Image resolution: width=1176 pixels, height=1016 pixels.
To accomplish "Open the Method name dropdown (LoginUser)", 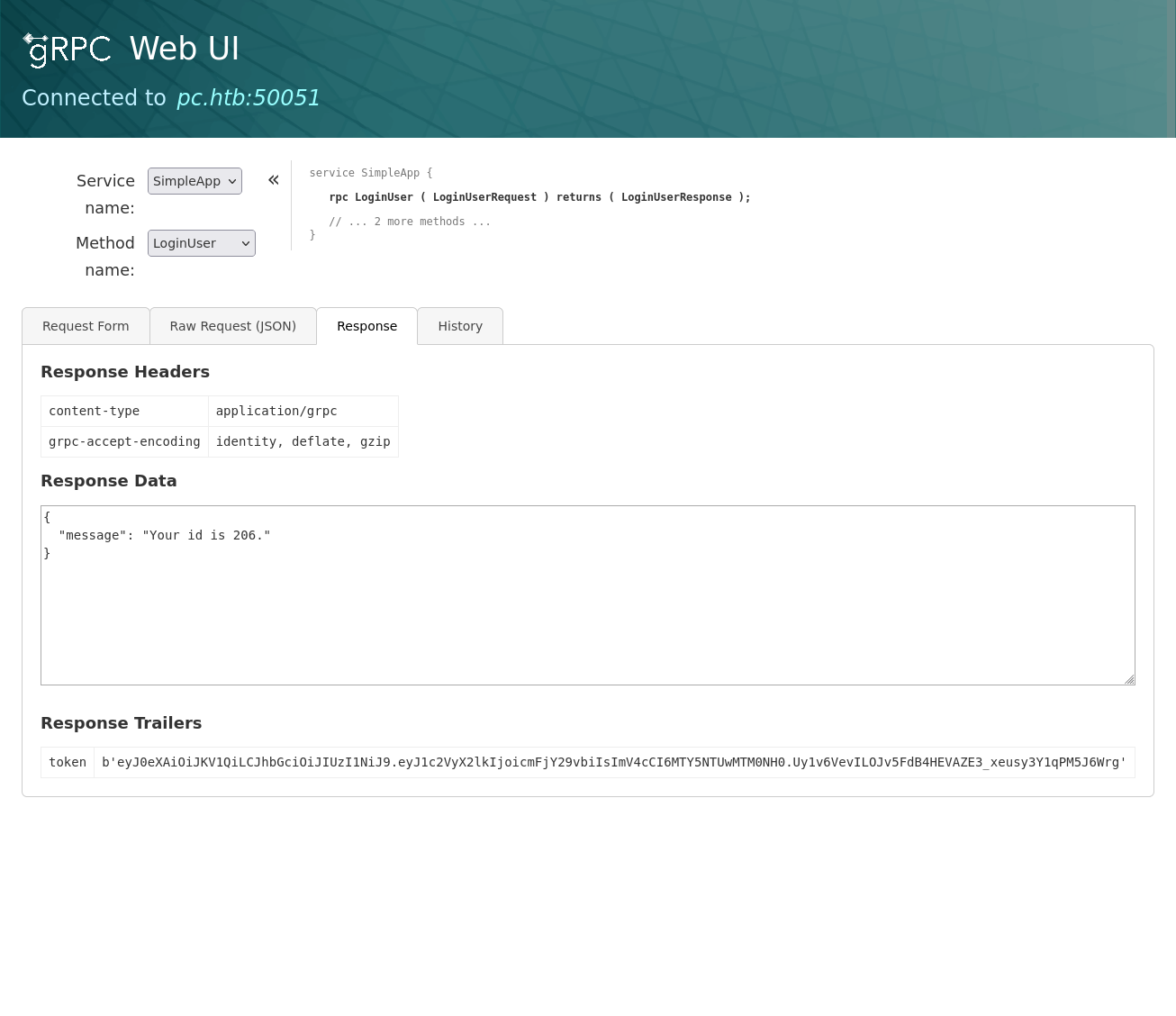I will pyautogui.click(x=202, y=243).
